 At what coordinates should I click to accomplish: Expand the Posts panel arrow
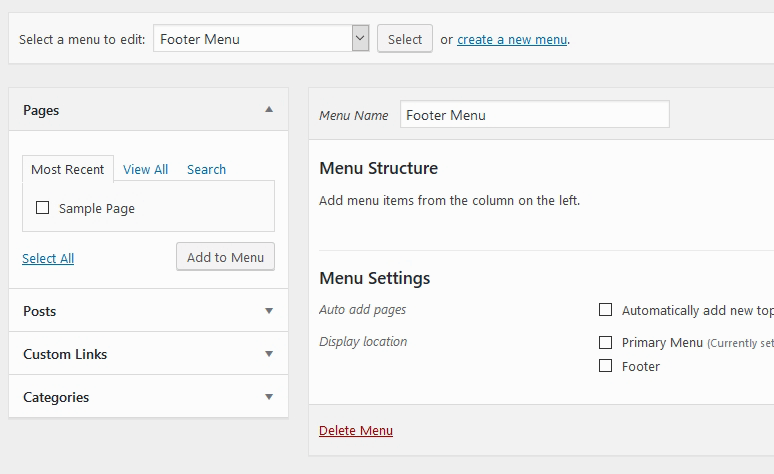point(268,311)
